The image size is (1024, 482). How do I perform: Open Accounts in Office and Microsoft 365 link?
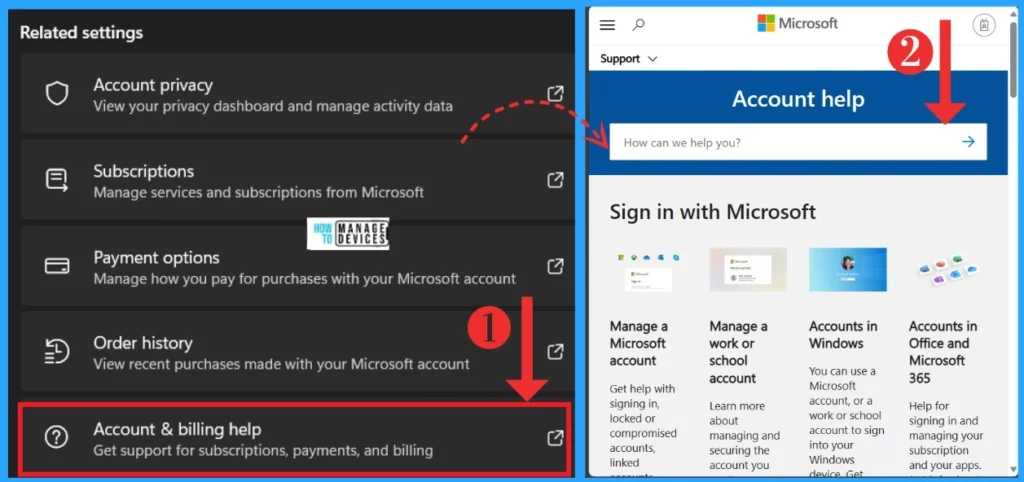[x=943, y=352]
